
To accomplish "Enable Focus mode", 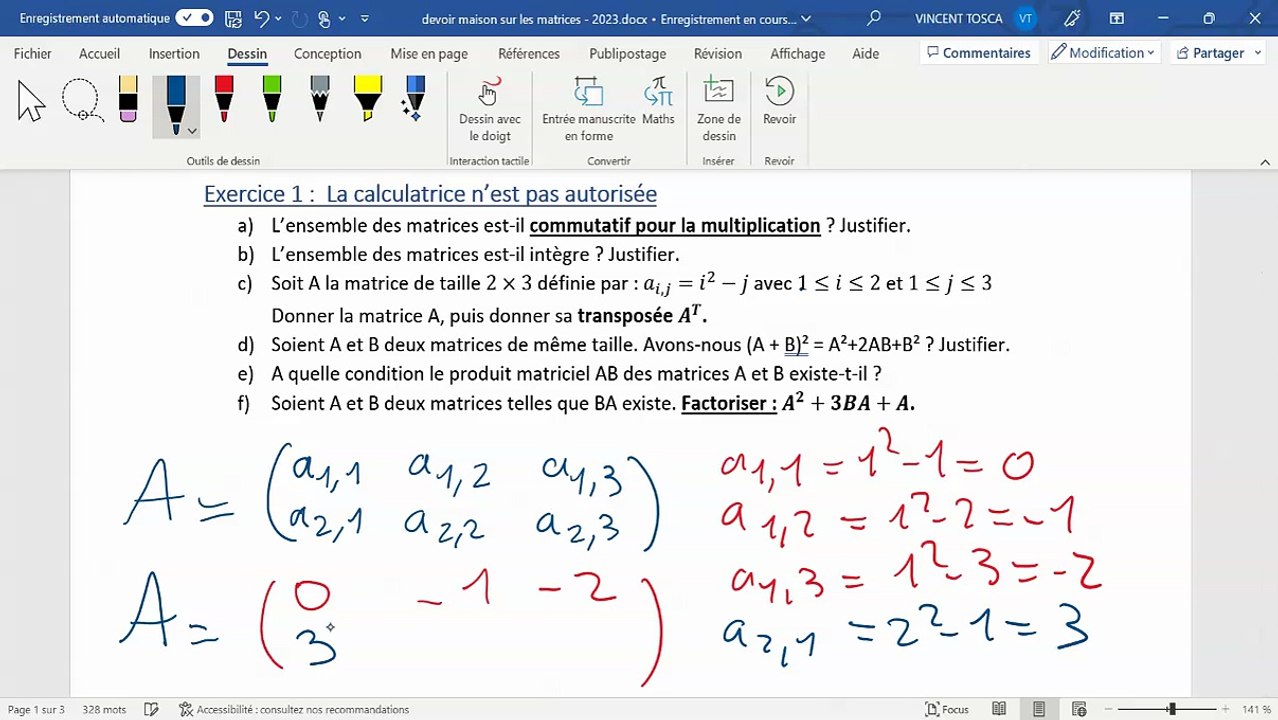I will (947, 709).
